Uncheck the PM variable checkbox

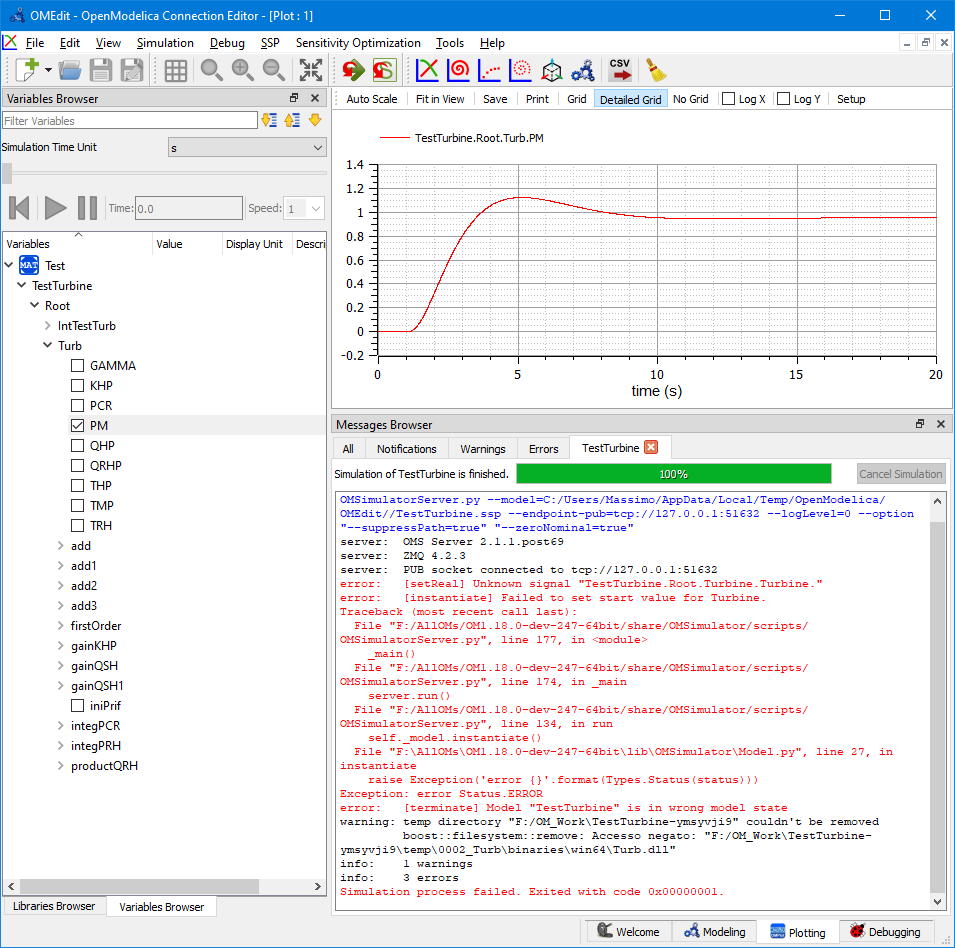[77, 425]
